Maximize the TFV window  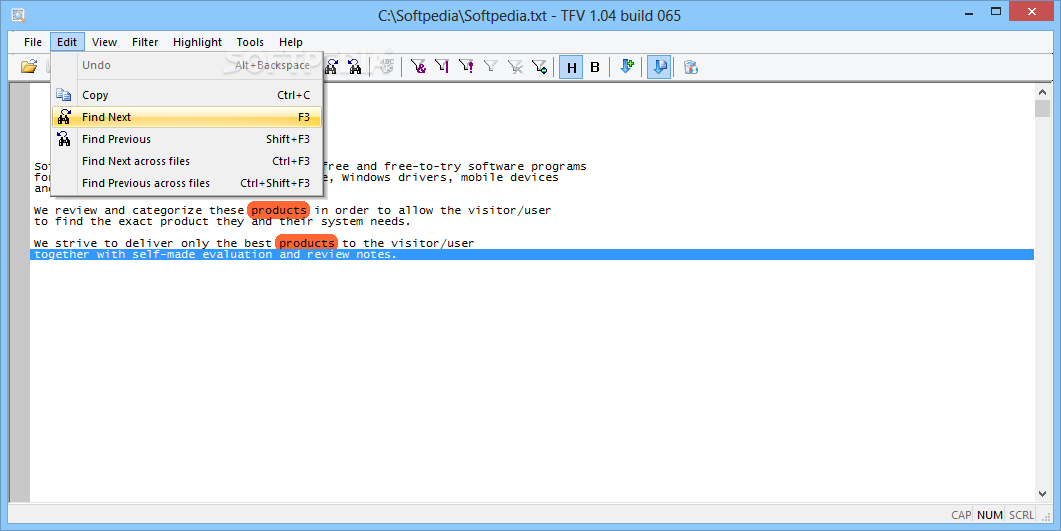(995, 11)
